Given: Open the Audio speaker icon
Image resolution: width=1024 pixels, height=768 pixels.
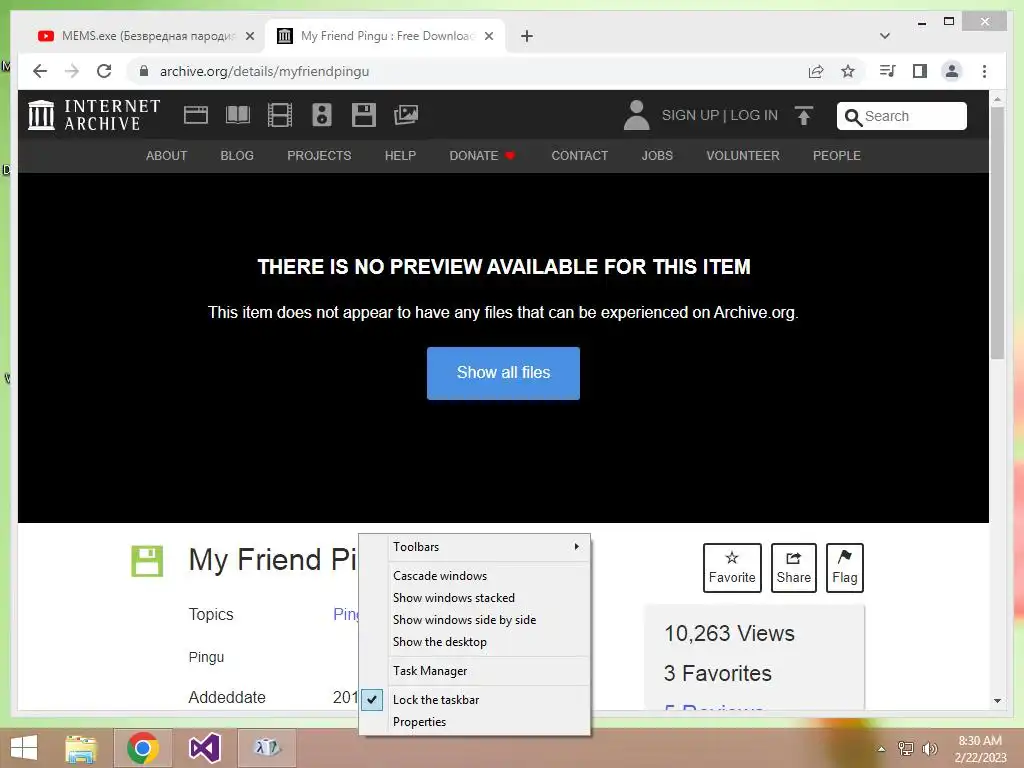Looking at the screenshot, I should click(x=321, y=115).
